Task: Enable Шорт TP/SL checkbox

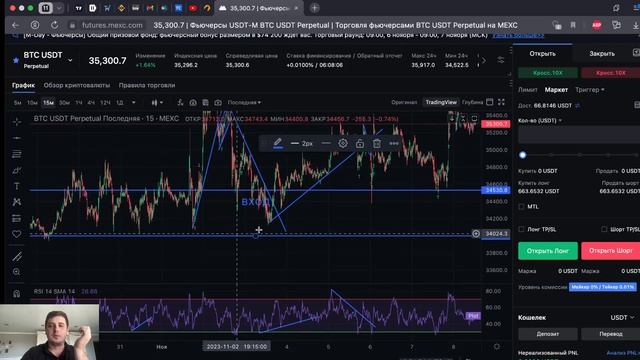Action: coord(604,229)
